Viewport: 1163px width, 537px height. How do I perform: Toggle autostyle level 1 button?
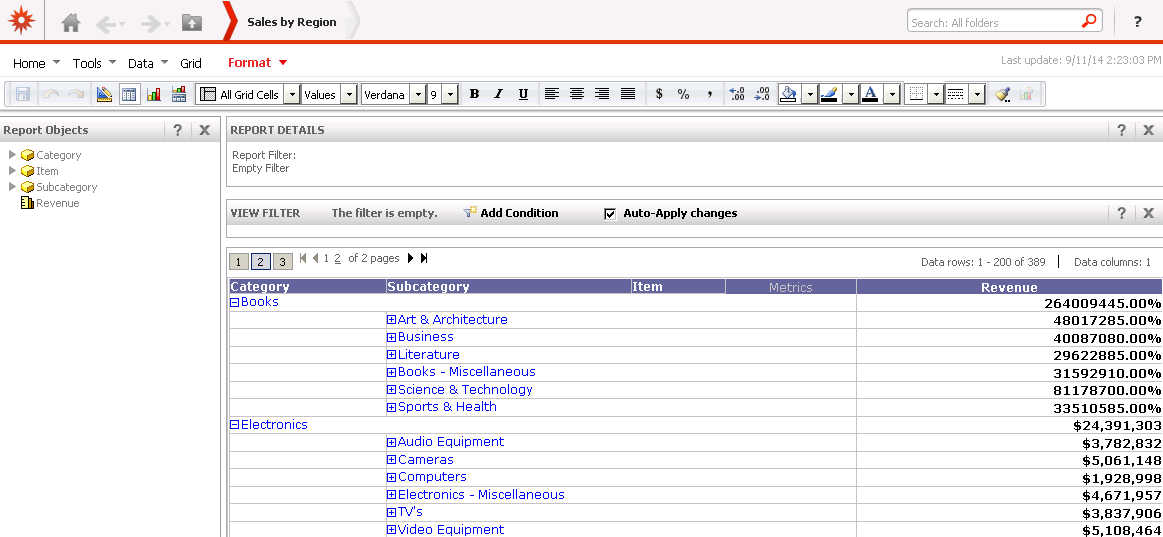239,261
